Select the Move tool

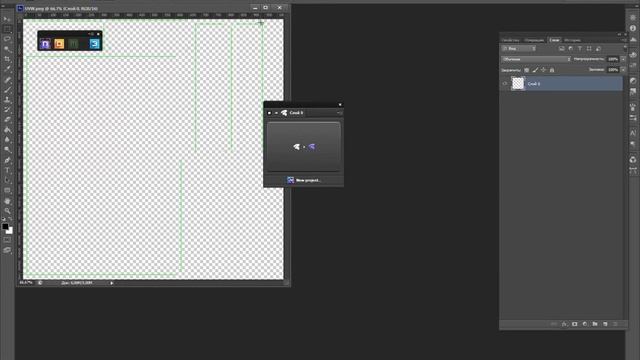pos(7,19)
